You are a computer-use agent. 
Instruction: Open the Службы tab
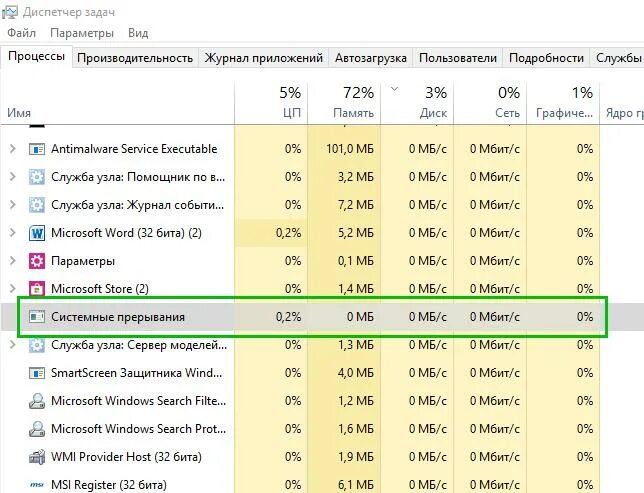[618, 58]
